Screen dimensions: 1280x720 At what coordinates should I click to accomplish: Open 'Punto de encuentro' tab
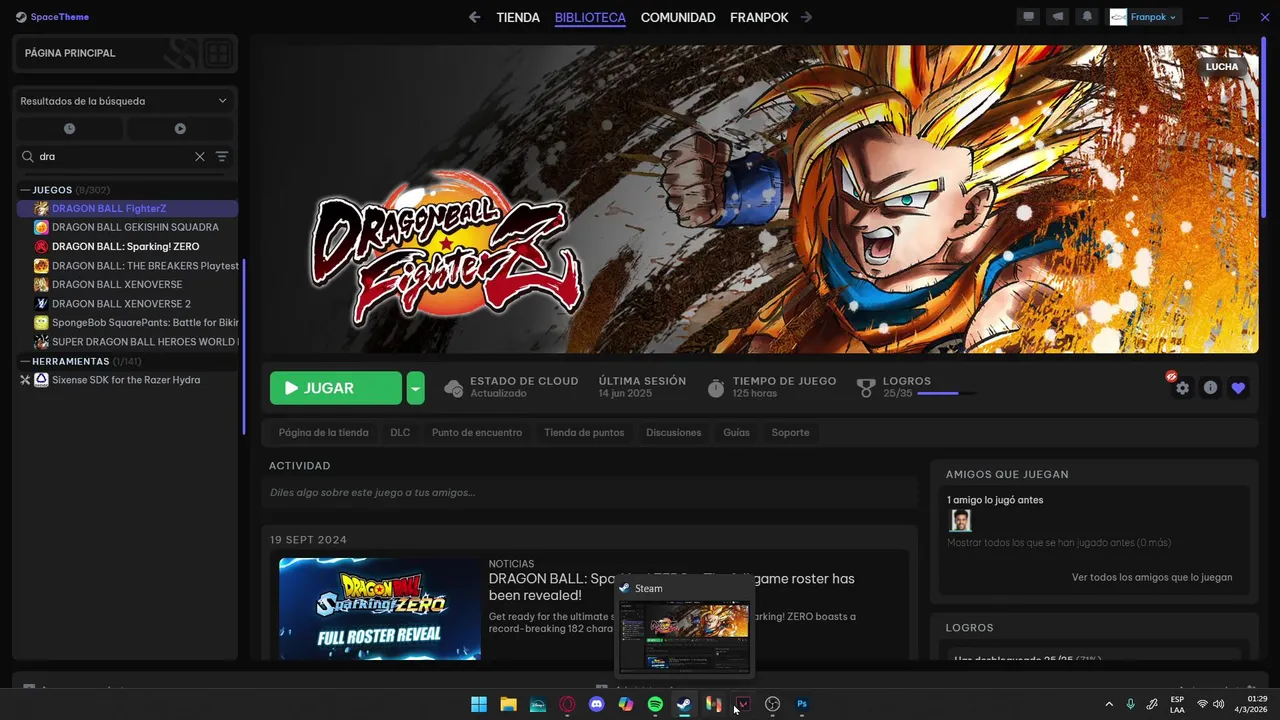477,433
